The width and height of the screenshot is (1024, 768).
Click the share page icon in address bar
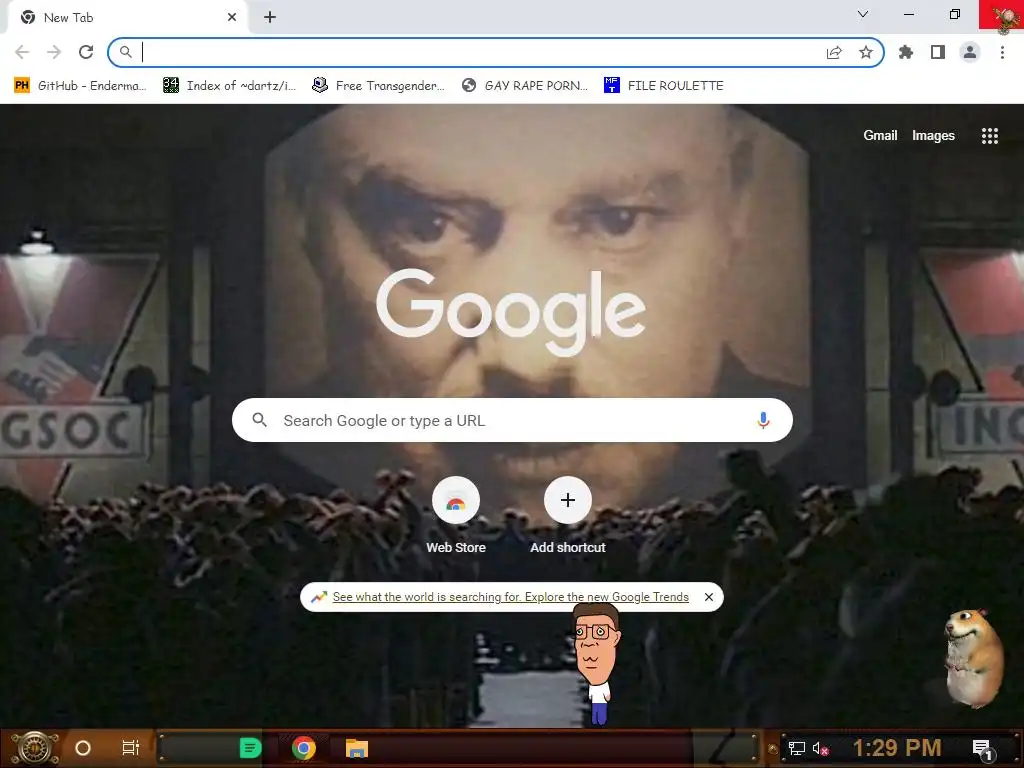[x=834, y=52]
